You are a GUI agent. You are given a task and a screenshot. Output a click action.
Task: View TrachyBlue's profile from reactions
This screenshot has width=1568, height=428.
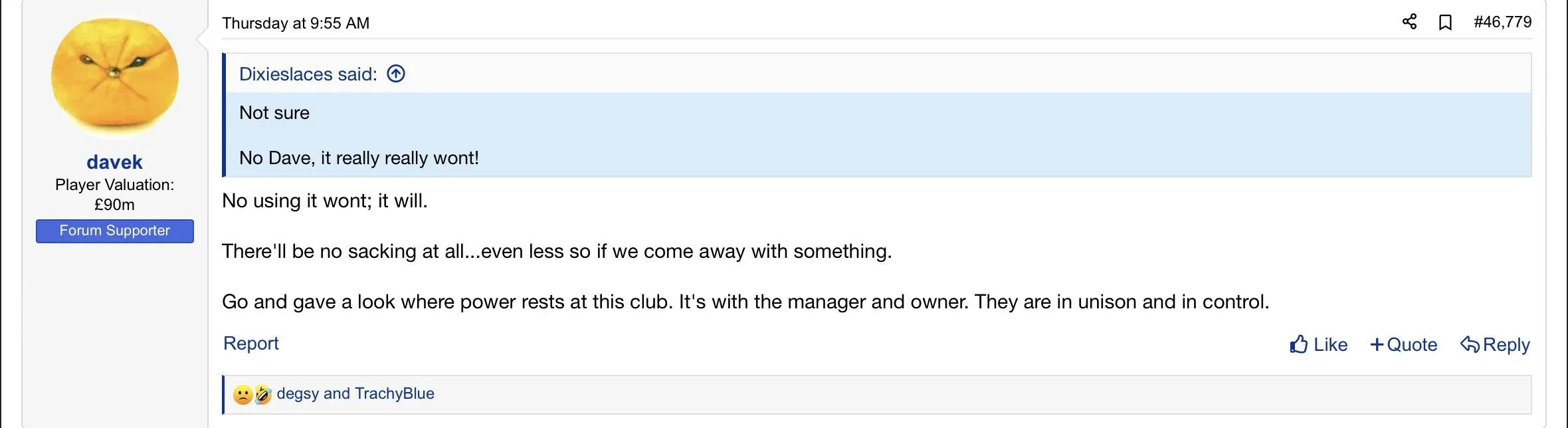click(x=394, y=393)
